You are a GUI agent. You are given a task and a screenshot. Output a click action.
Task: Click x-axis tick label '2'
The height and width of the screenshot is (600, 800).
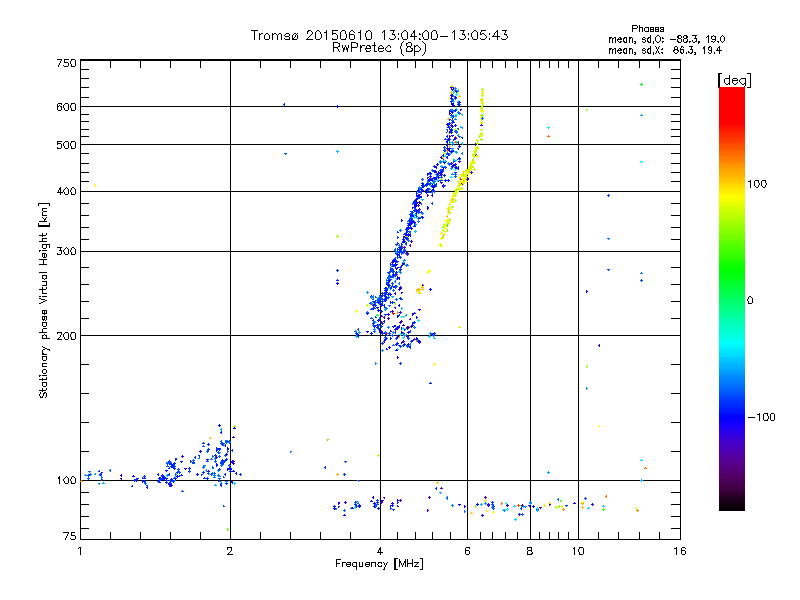coord(230,551)
